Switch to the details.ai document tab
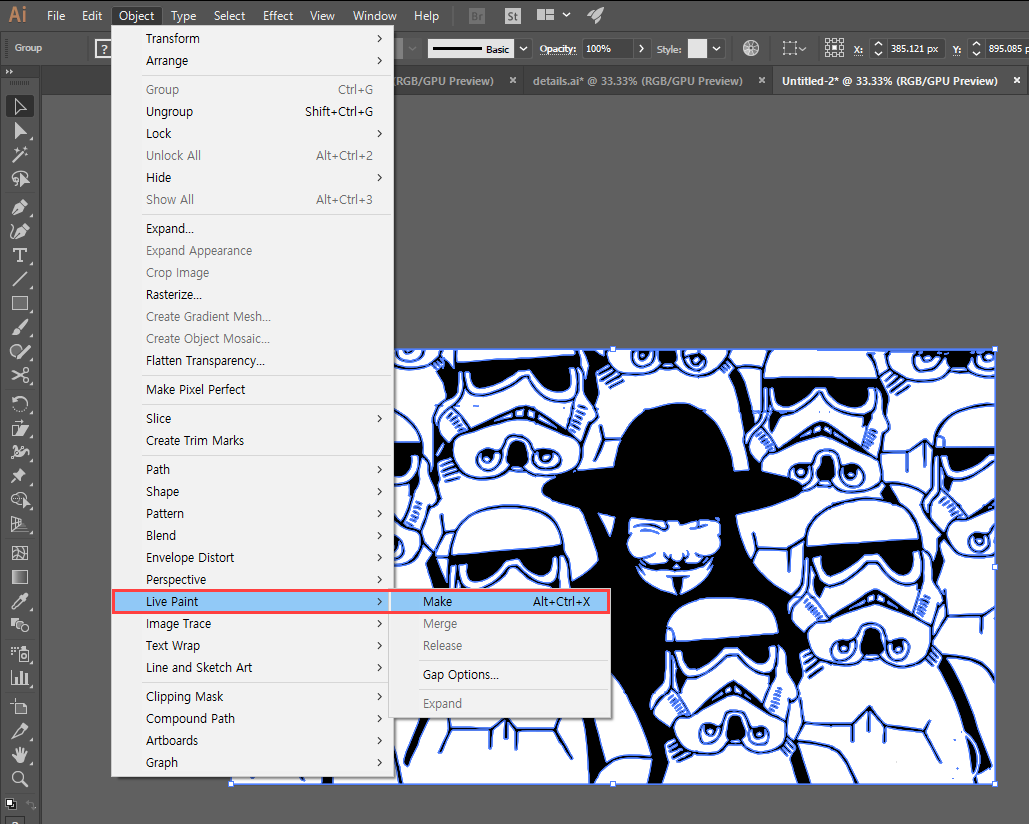The image size is (1029, 824). tap(637, 81)
